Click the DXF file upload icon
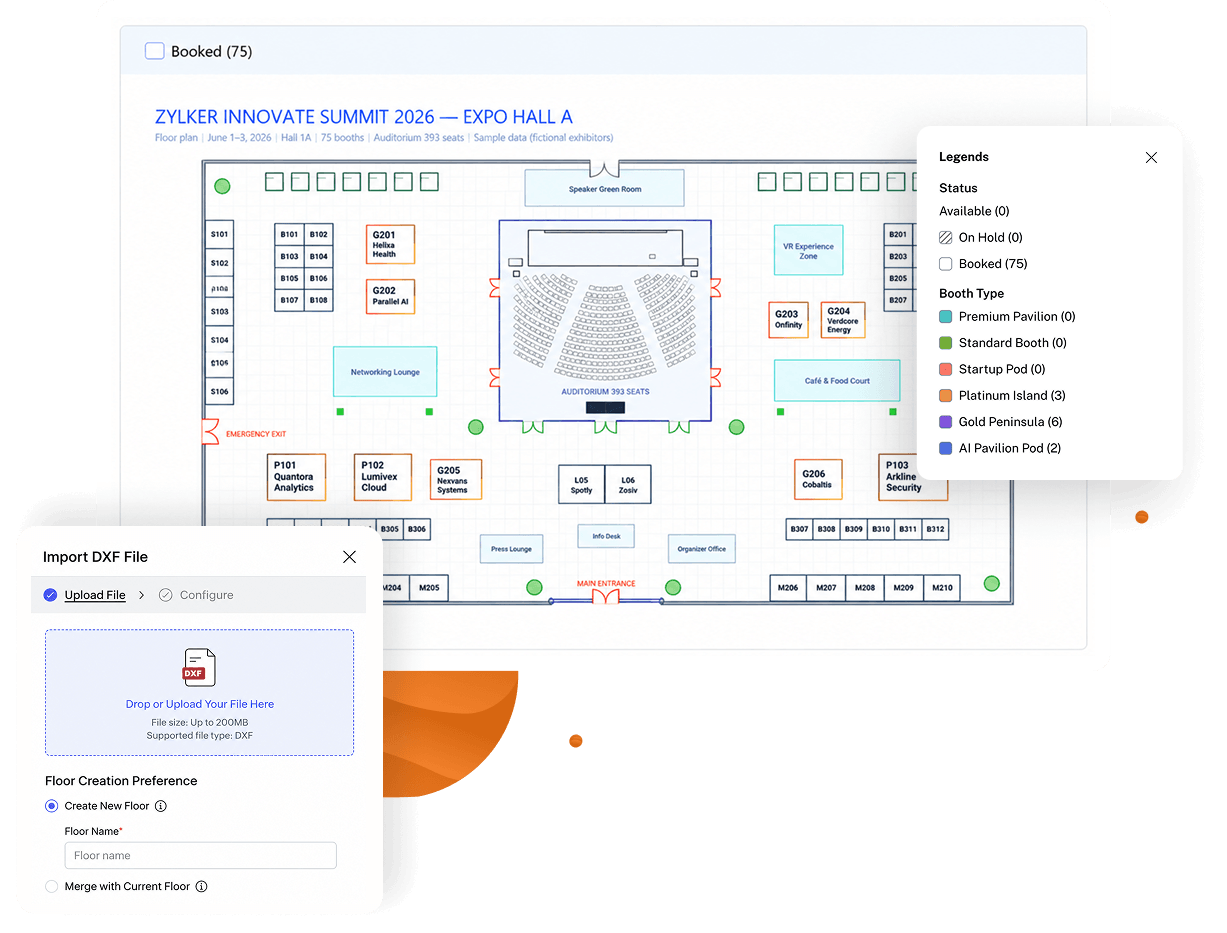The width and height of the screenshot is (1227, 933). 199,667
